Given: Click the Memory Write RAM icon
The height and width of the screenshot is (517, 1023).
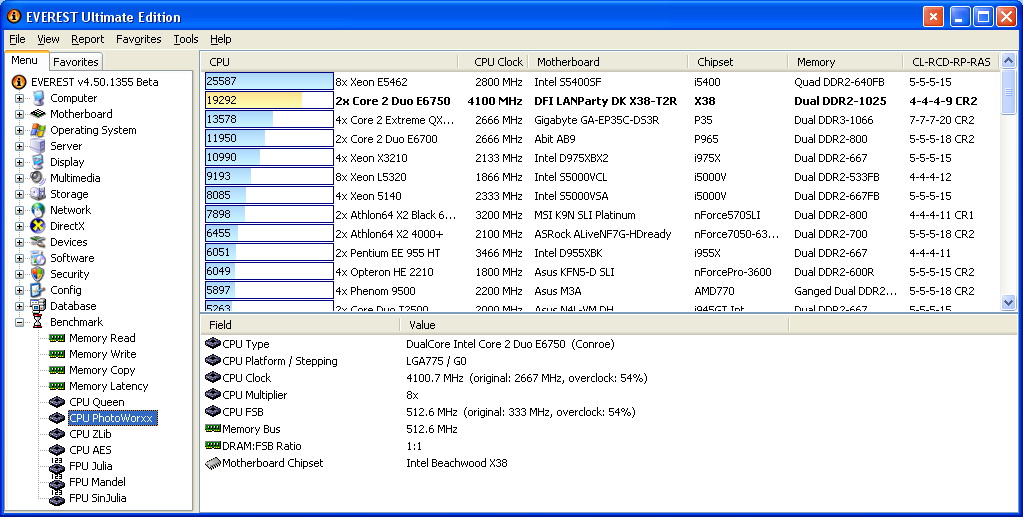Looking at the screenshot, I should (57, 354).
